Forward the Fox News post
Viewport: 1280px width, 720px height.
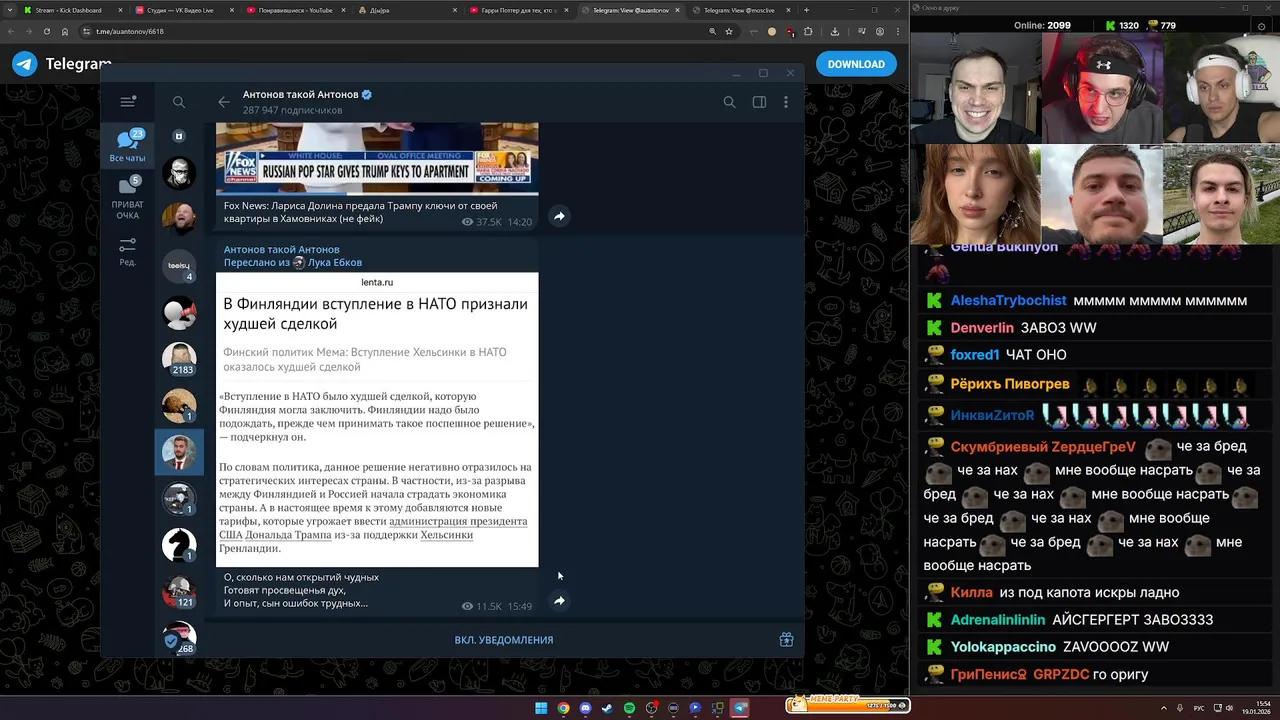point(559,216)
